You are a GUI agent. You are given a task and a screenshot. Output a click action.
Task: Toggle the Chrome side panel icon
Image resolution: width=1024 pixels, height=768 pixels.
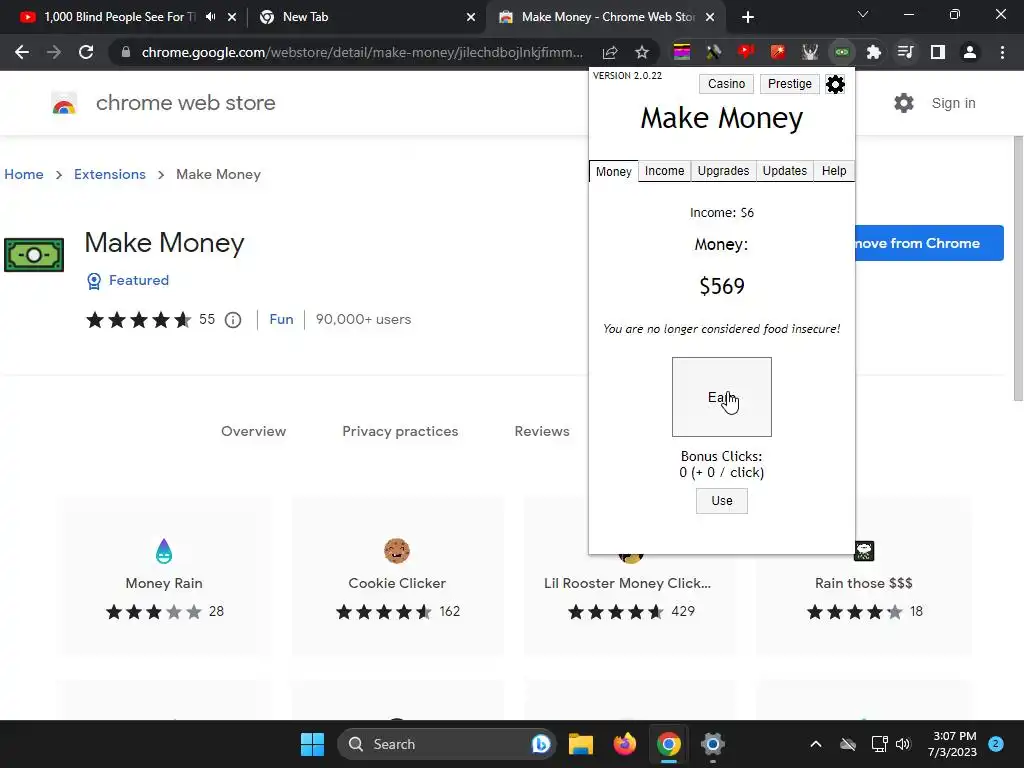point(938,52)
